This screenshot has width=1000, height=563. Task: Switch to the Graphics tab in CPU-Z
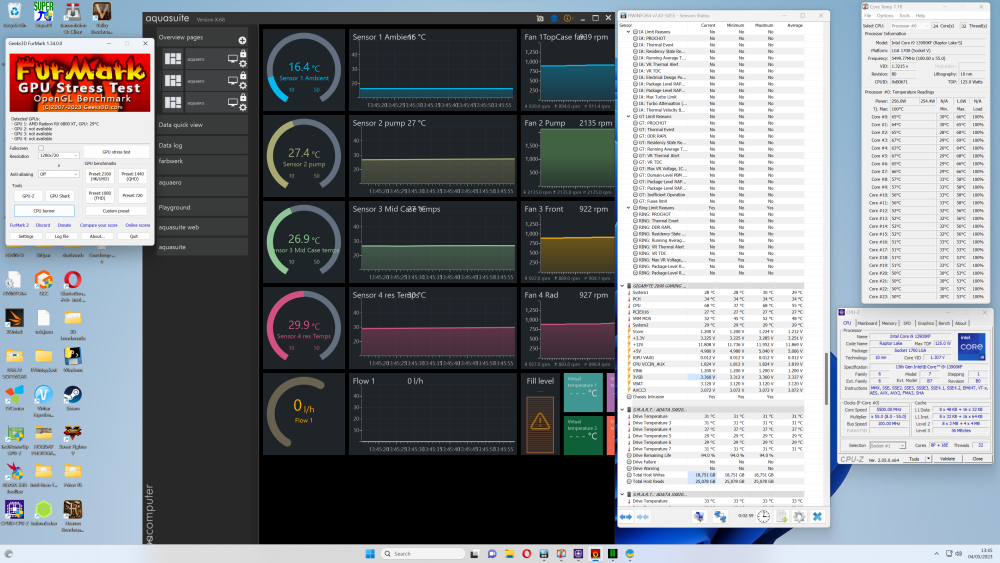[x=925, y=323]
